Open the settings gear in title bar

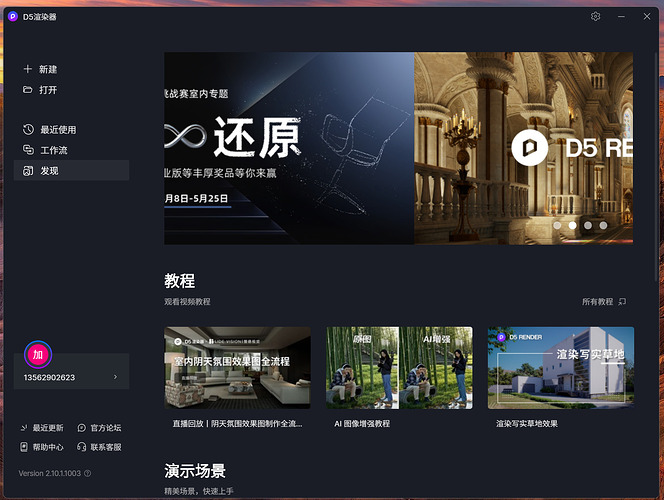[596, 16]
